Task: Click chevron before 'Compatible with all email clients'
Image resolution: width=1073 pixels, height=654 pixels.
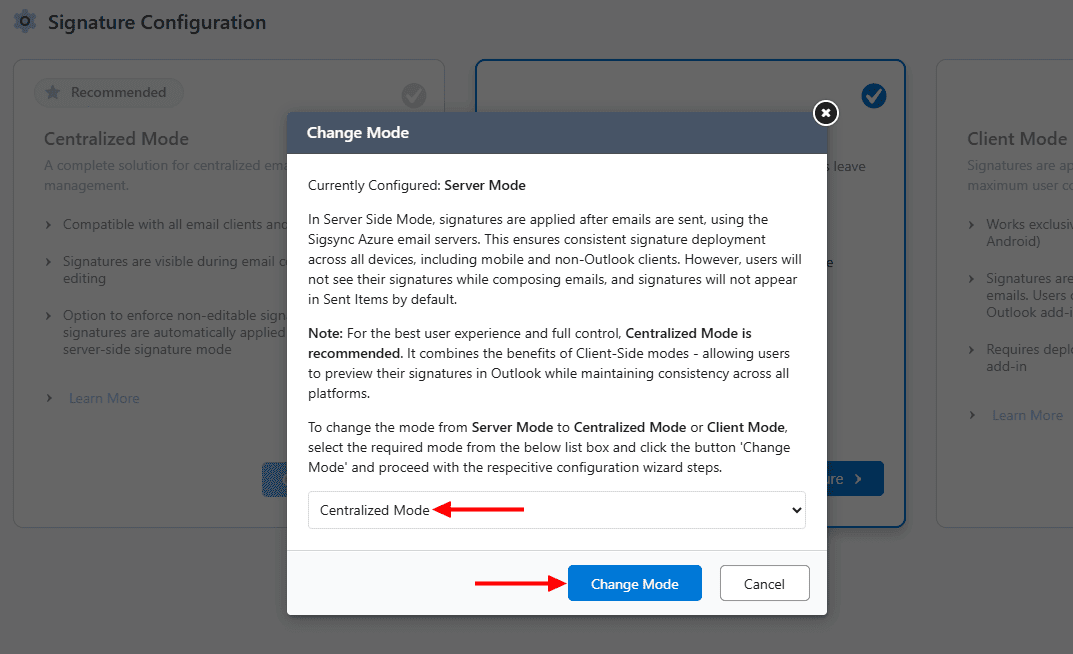Action: click(49, 225)
